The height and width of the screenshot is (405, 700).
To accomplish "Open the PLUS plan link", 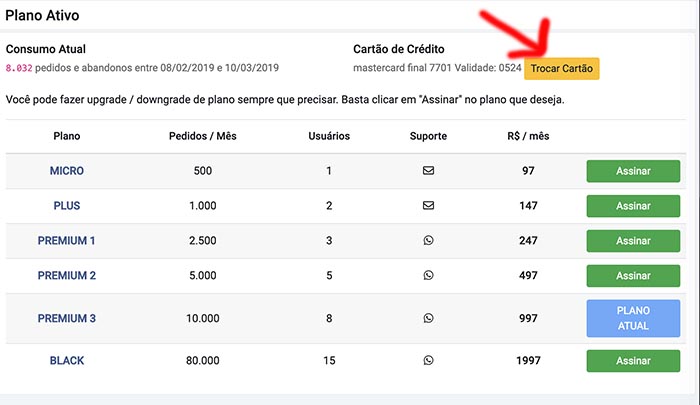I will click(67, 205).
